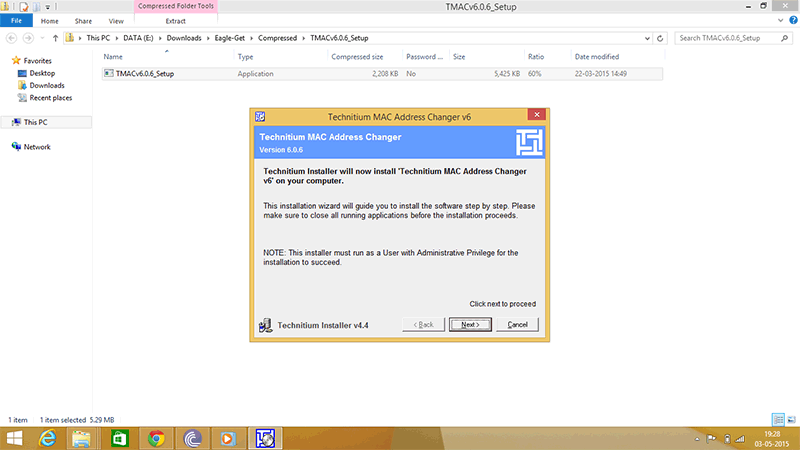The height and width of the screenshot is (450, 800).
Task: Open the File menu
Action: pos(16,20)
